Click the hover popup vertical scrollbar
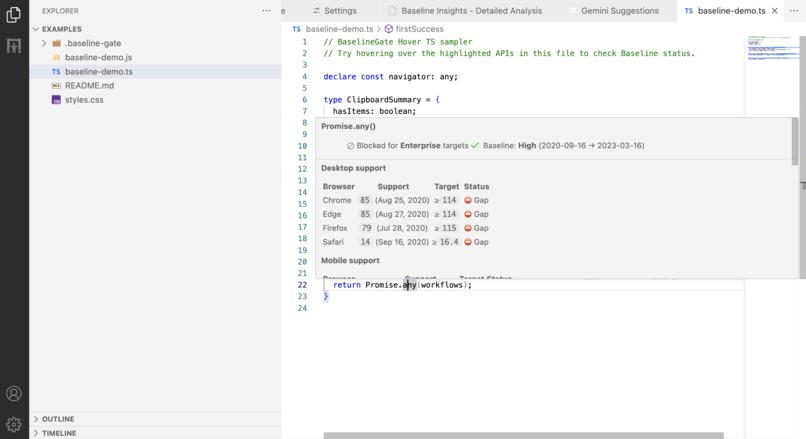The height and width of the screenshot is (439, 806). coord(795,142)
